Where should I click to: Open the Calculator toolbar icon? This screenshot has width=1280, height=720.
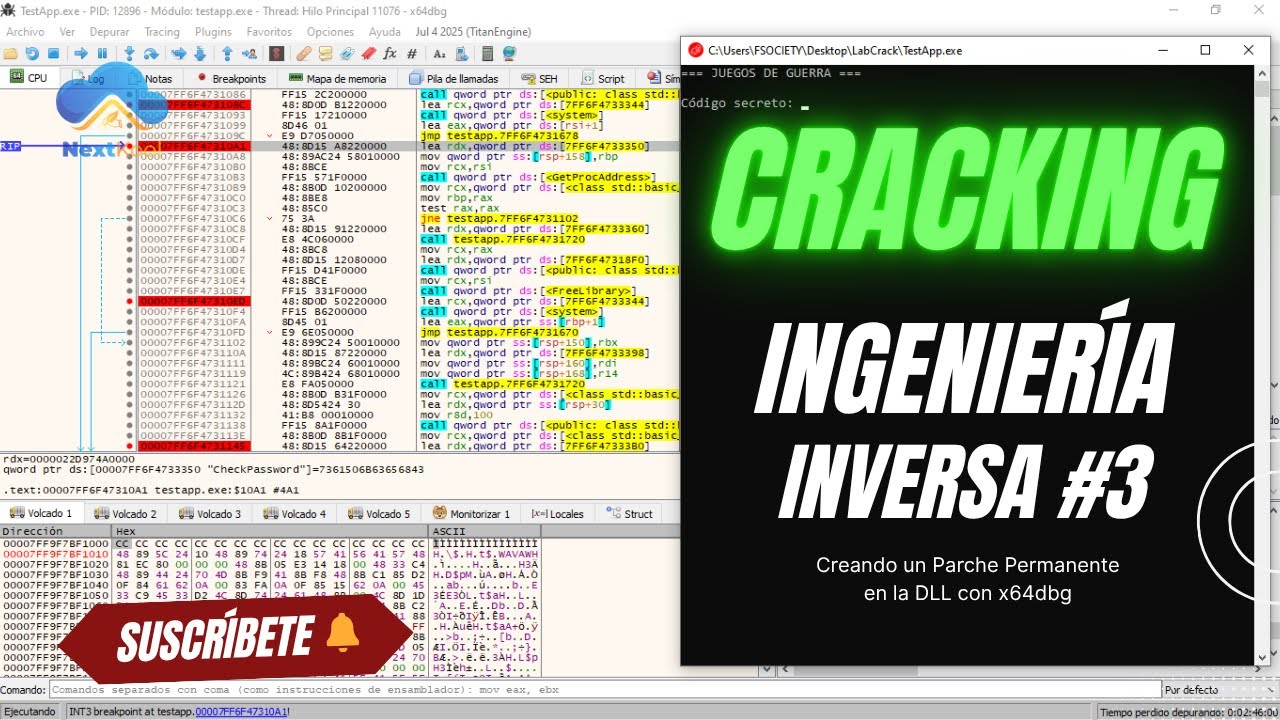coord(487,53)
